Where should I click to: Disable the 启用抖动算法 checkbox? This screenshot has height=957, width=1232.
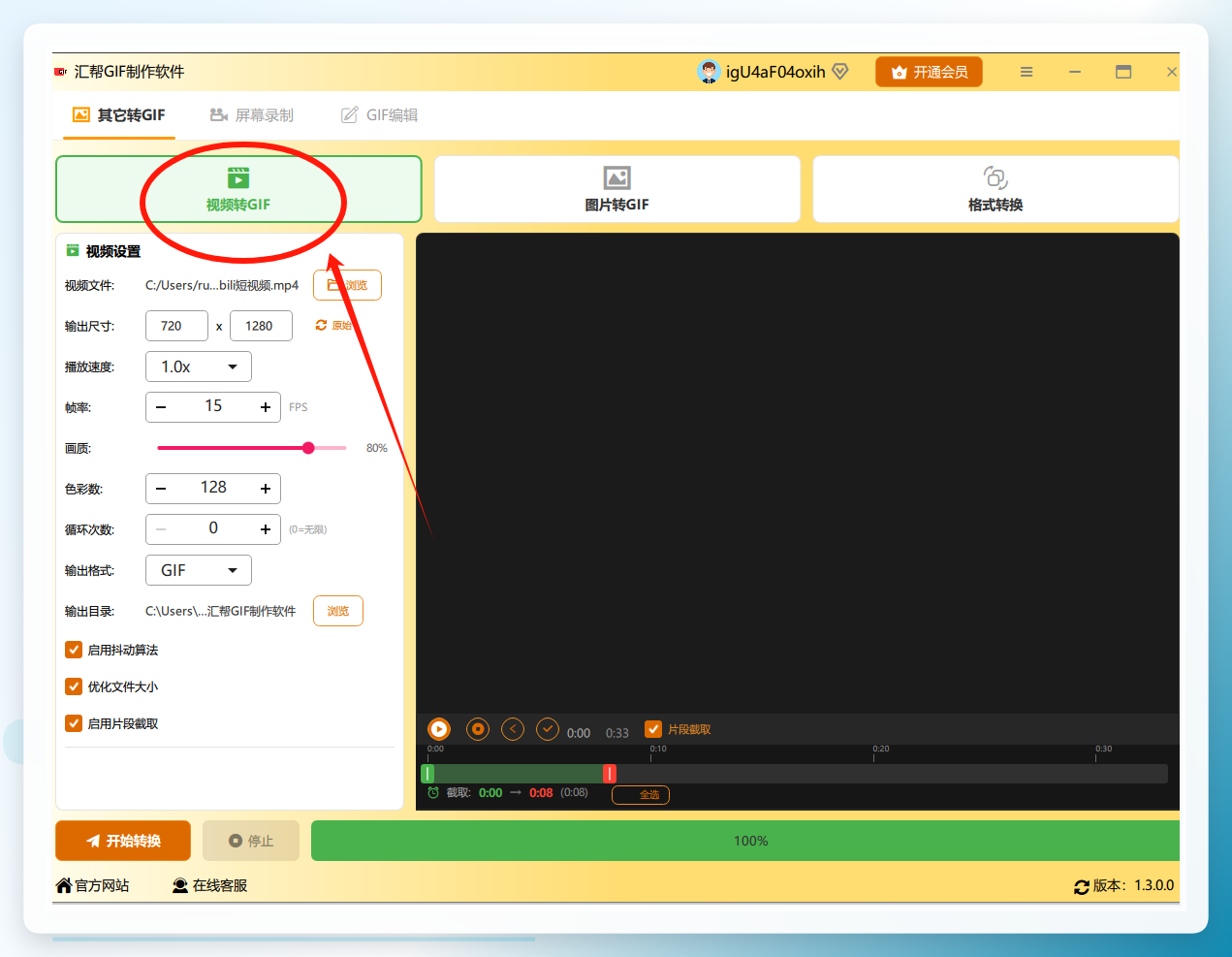click(x=74, y=650)
